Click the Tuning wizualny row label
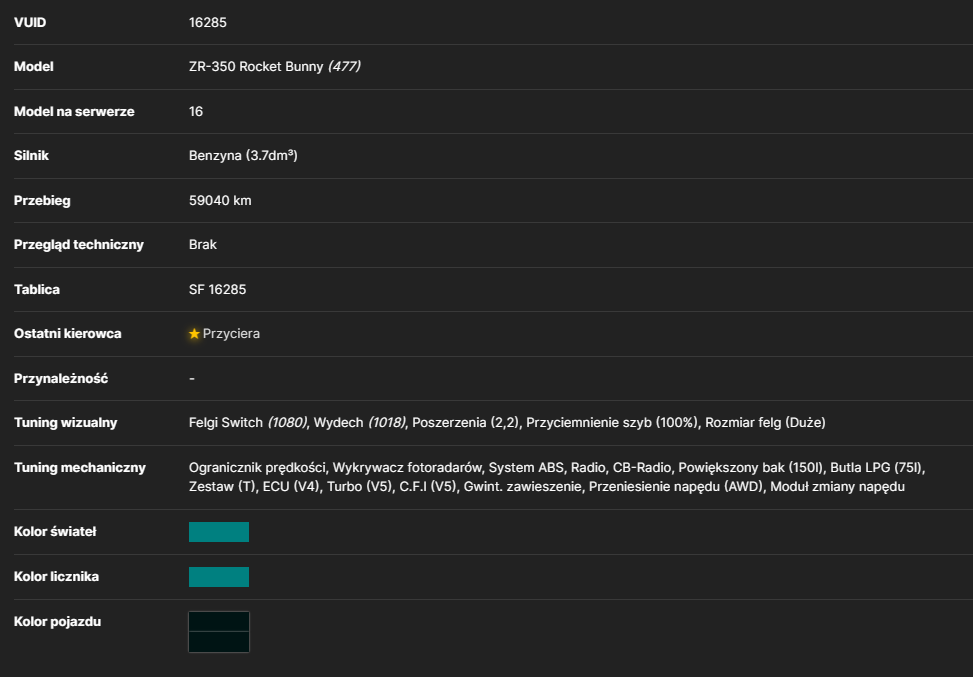Viewport: 973px width, 677px height. coord(66,423)
